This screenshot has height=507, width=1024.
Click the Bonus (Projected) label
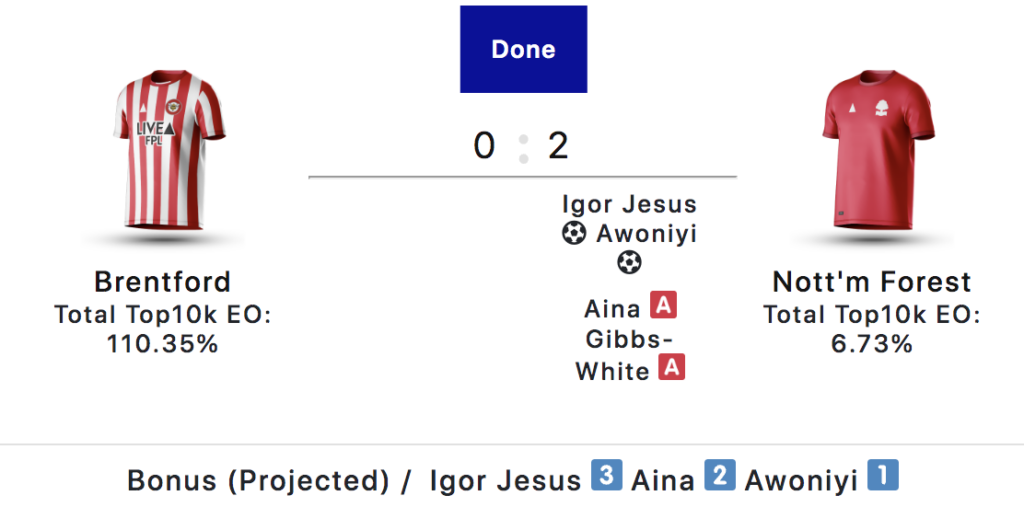[x=258, y=481]
